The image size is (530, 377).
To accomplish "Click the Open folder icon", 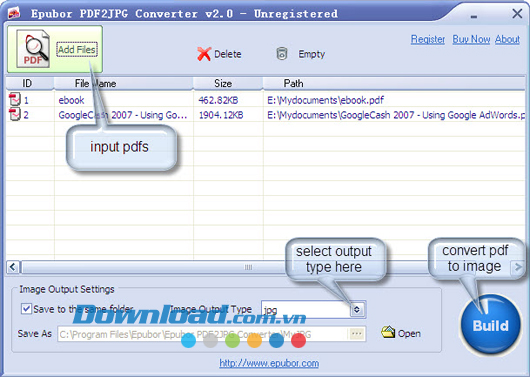I will 388,333.
